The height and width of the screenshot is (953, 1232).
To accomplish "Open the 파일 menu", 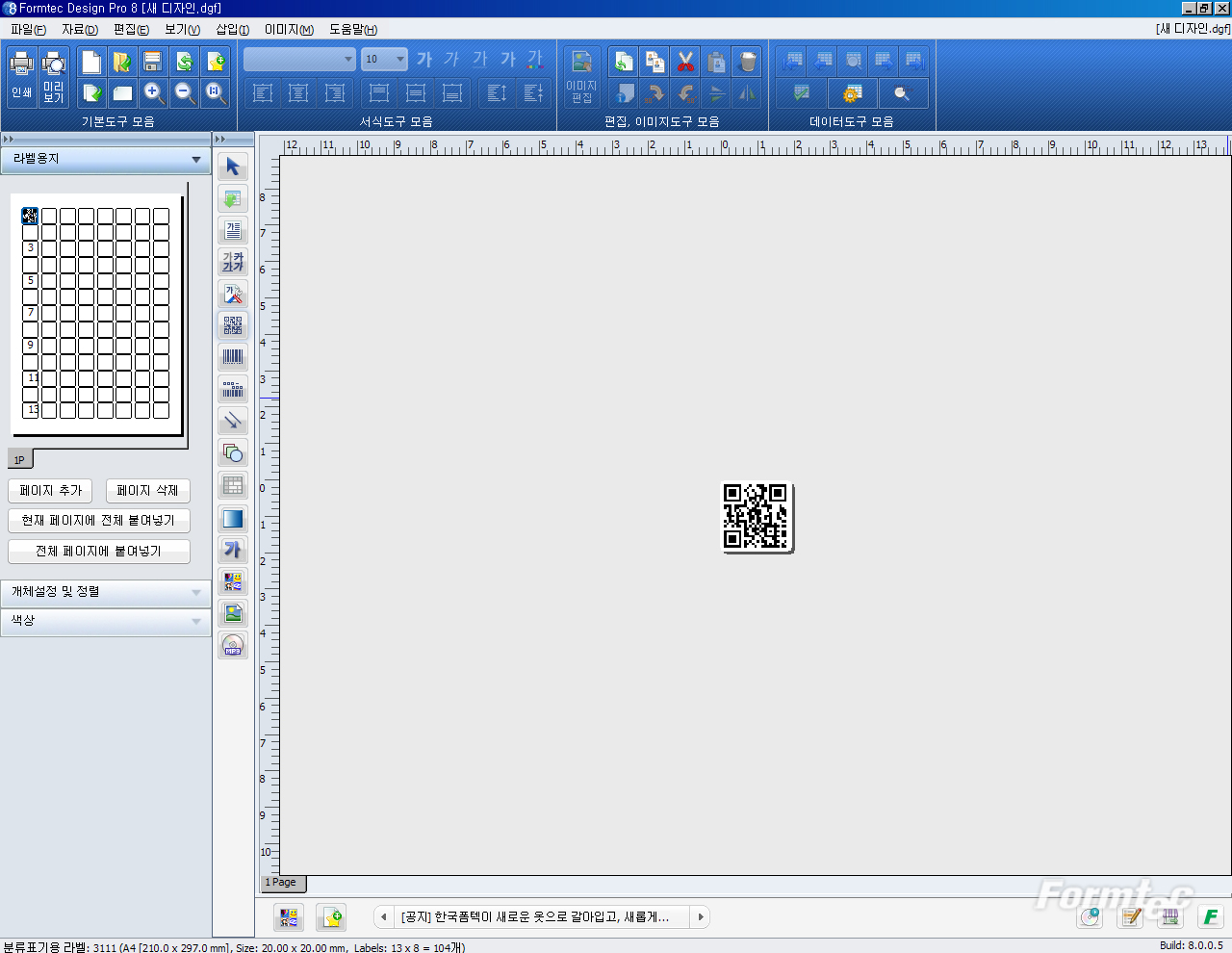I will click(x=28, y=30).
